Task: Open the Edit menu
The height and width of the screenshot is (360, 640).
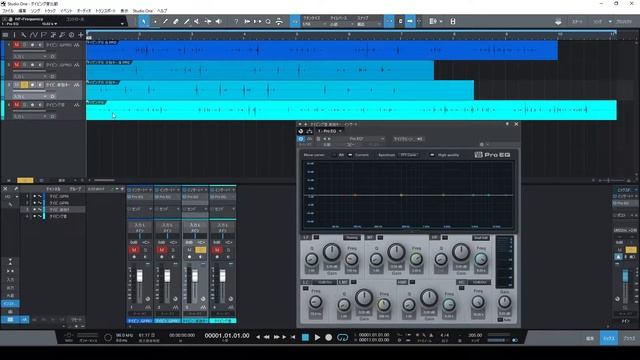Action: click(22, 11)
